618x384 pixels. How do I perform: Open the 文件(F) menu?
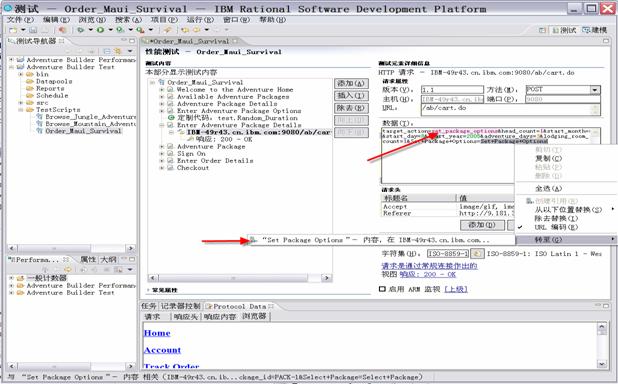click(20, 19)
